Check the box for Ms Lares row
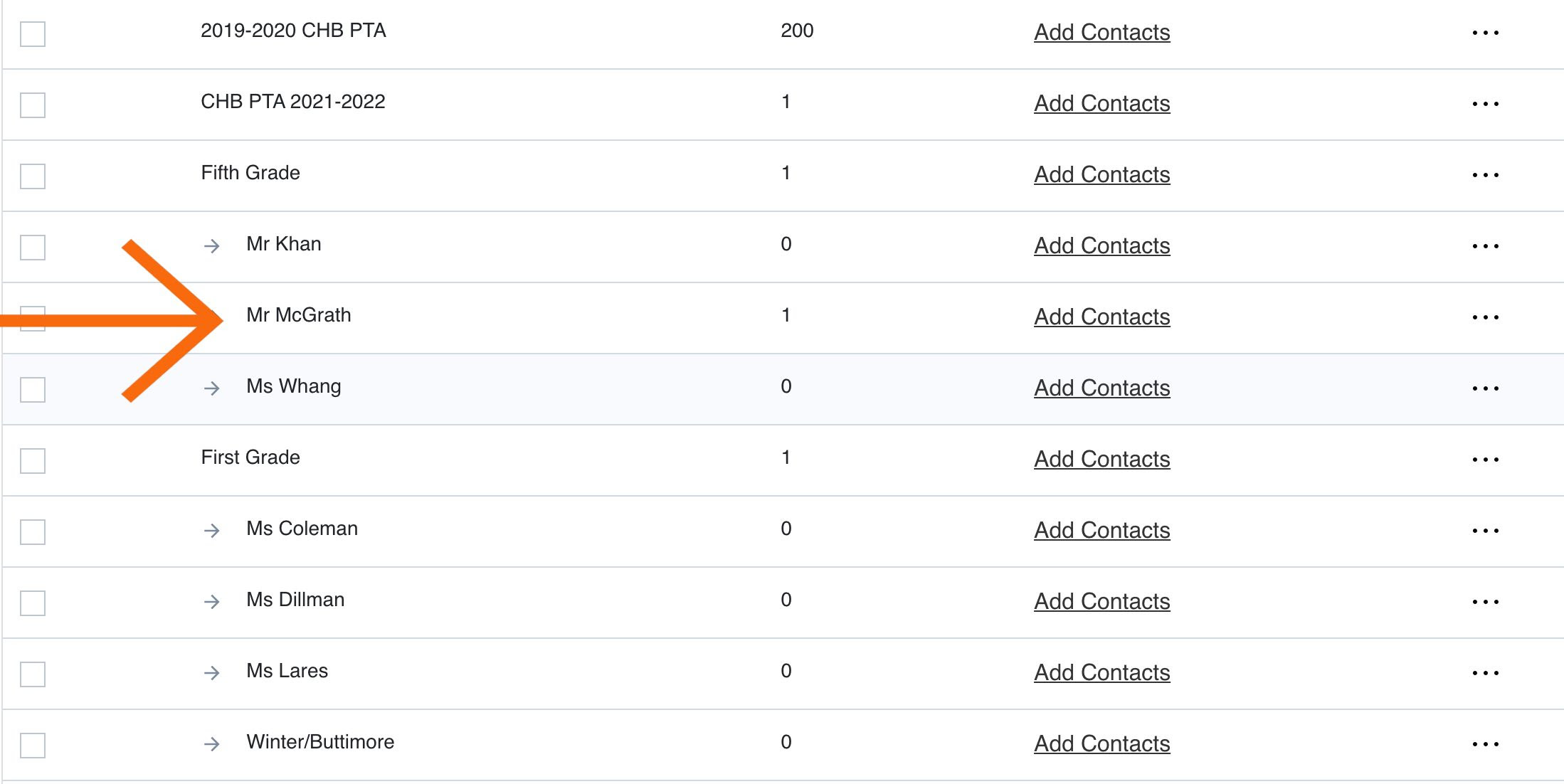The height and width of the screenshot is (784, 1564). tap(33, 674)
